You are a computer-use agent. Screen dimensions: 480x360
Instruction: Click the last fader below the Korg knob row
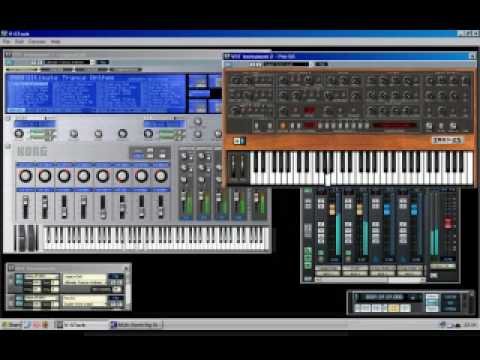[161, 207]
